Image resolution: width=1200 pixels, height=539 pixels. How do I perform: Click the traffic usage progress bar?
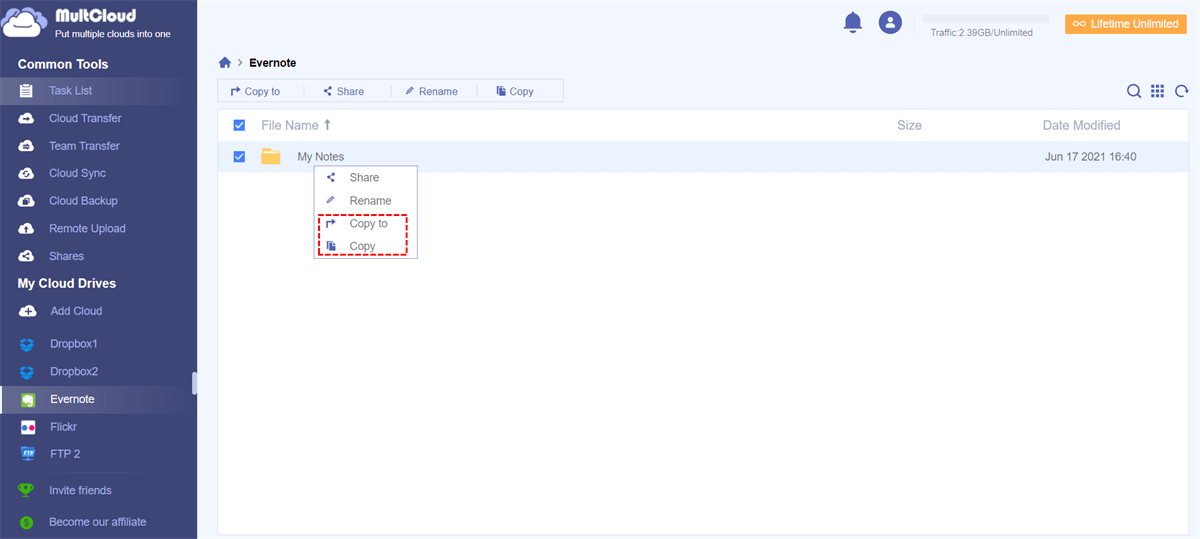point(986,18)
